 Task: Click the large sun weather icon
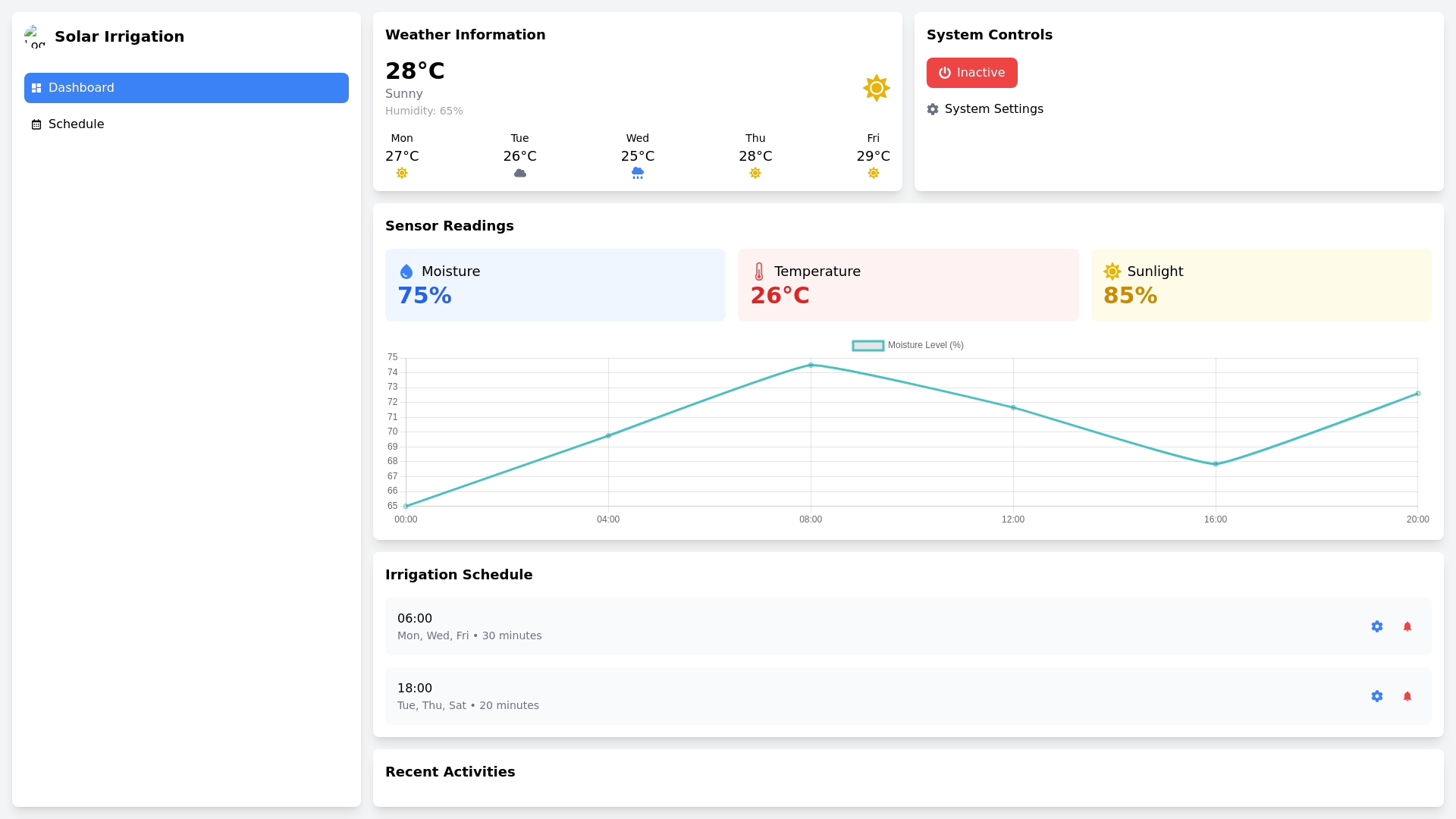coord(876,88)
